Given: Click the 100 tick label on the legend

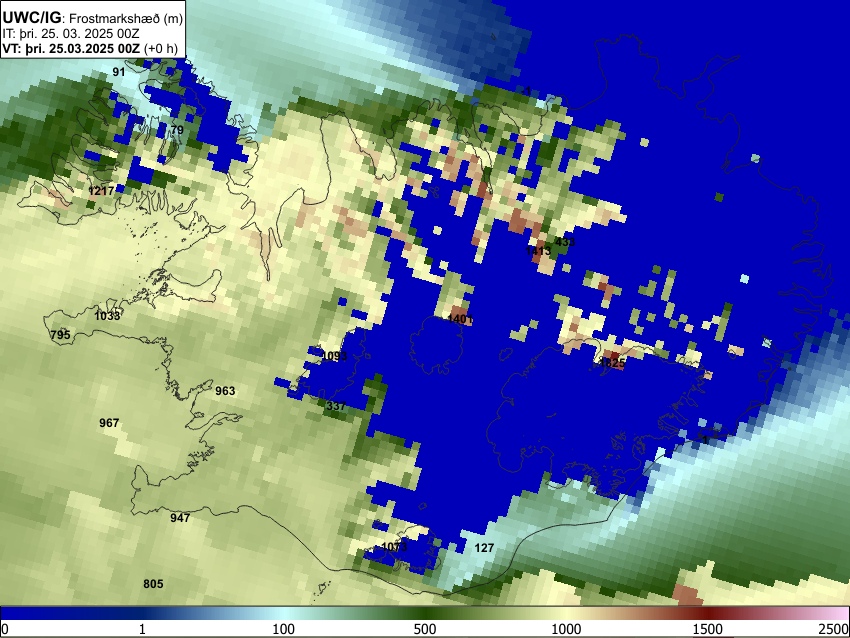Looking at the screenshot, I should click(284, 629).
